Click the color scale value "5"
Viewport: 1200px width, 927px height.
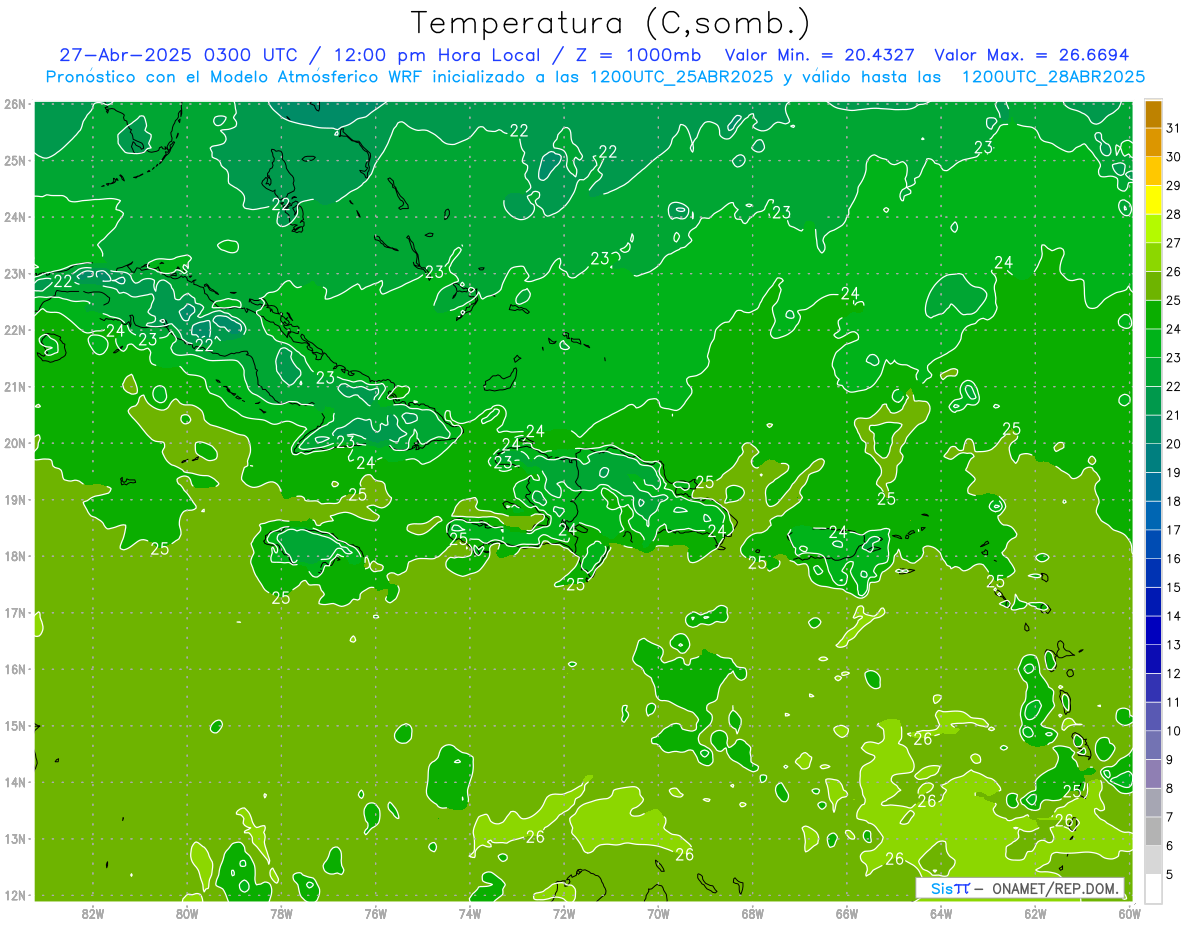pos(1170,874)
